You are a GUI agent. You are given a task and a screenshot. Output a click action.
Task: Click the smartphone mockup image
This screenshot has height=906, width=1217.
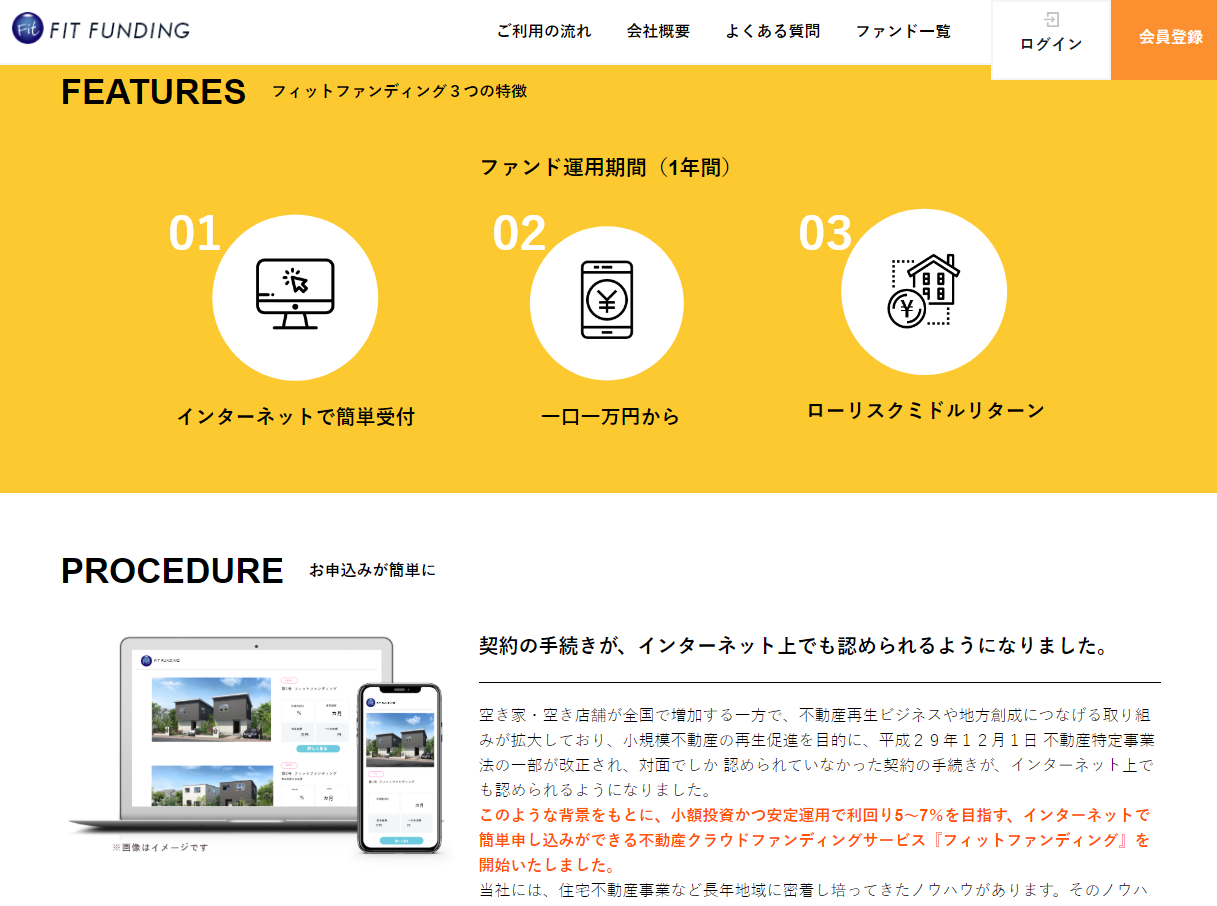point(400,768)
